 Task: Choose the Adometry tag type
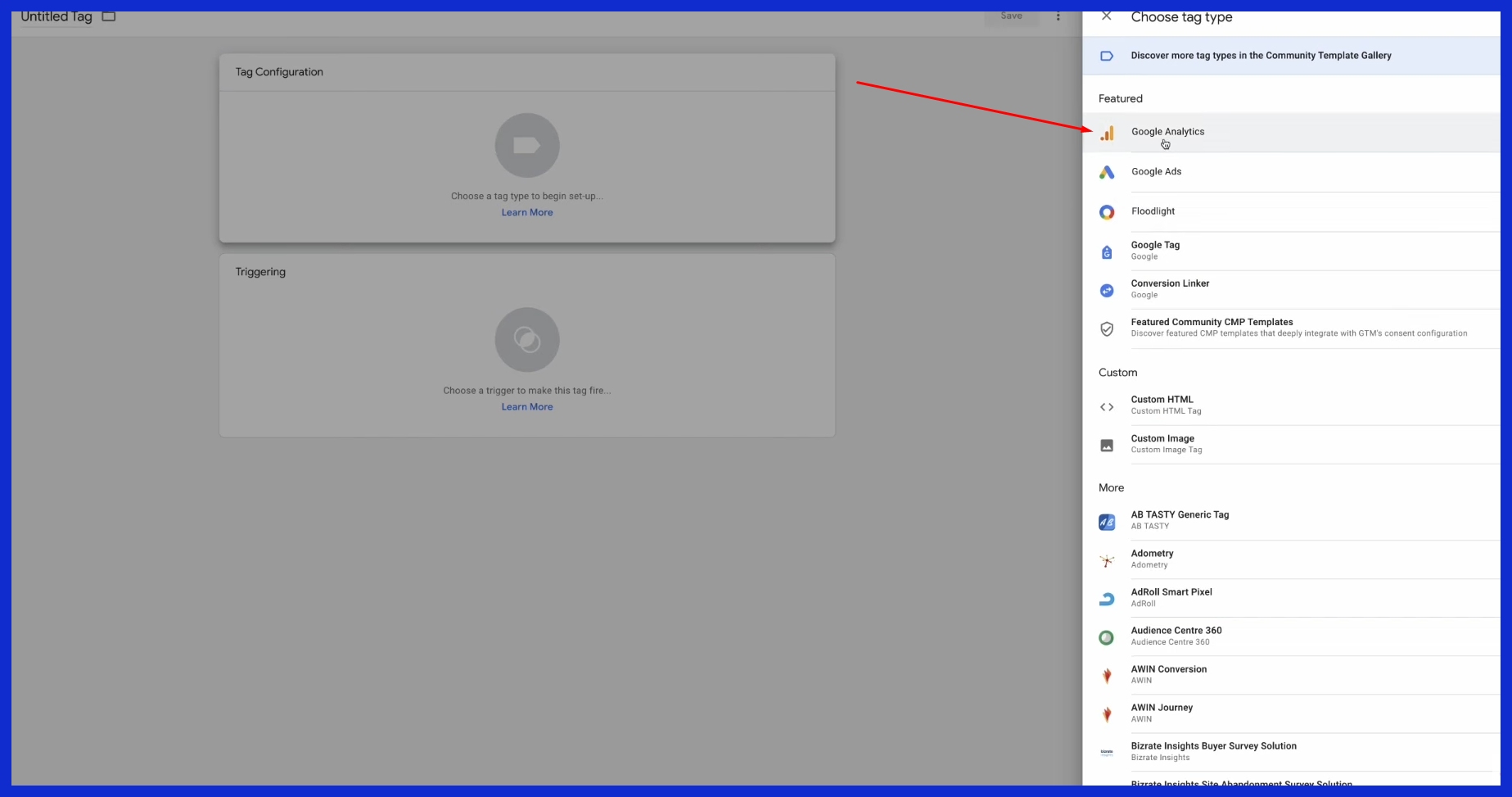(x=1291, y=559)
